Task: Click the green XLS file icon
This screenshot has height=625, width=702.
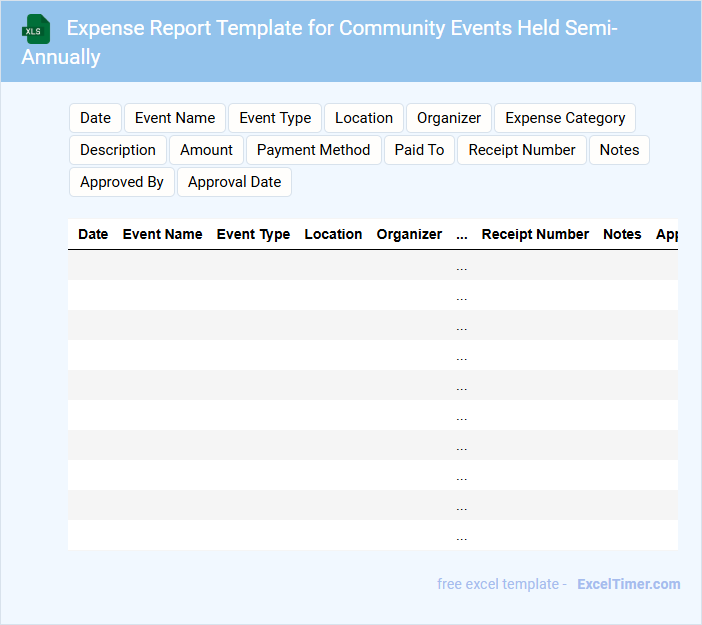Action: (36, 29)
